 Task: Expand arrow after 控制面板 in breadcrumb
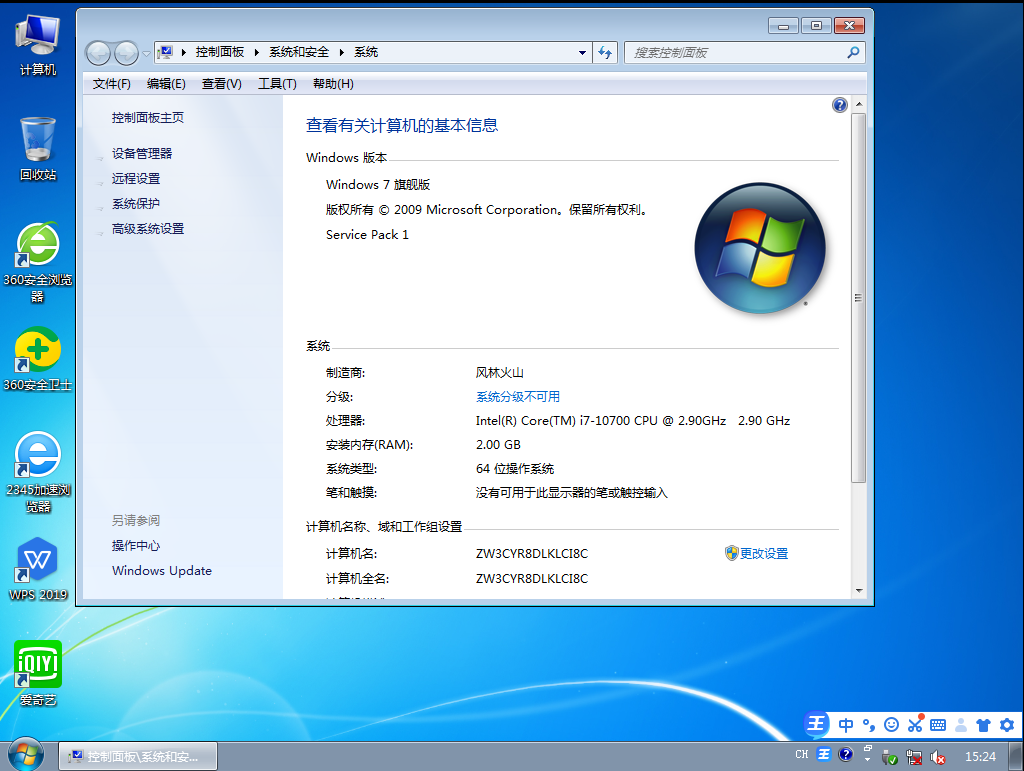257,52
